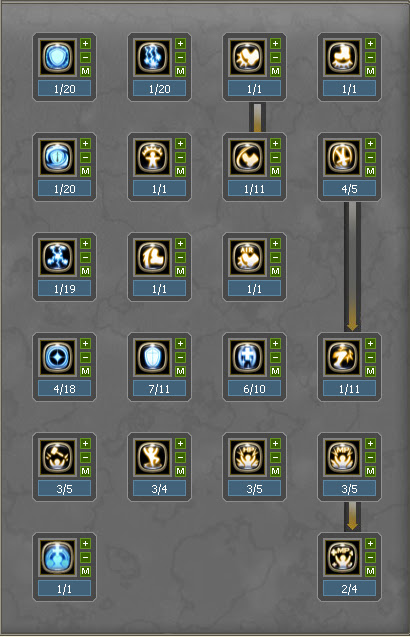Select the blue star orb skill at 4/18
The height and width of the screenshot is (637, 410).
57,357
